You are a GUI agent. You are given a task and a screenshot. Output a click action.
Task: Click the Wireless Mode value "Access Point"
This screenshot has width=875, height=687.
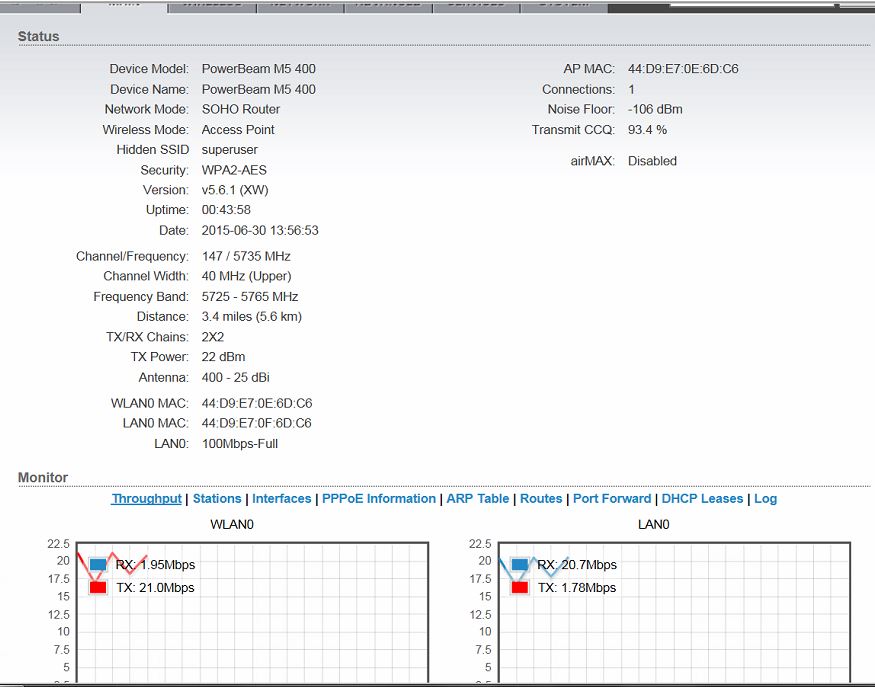(x=238, y=129)
